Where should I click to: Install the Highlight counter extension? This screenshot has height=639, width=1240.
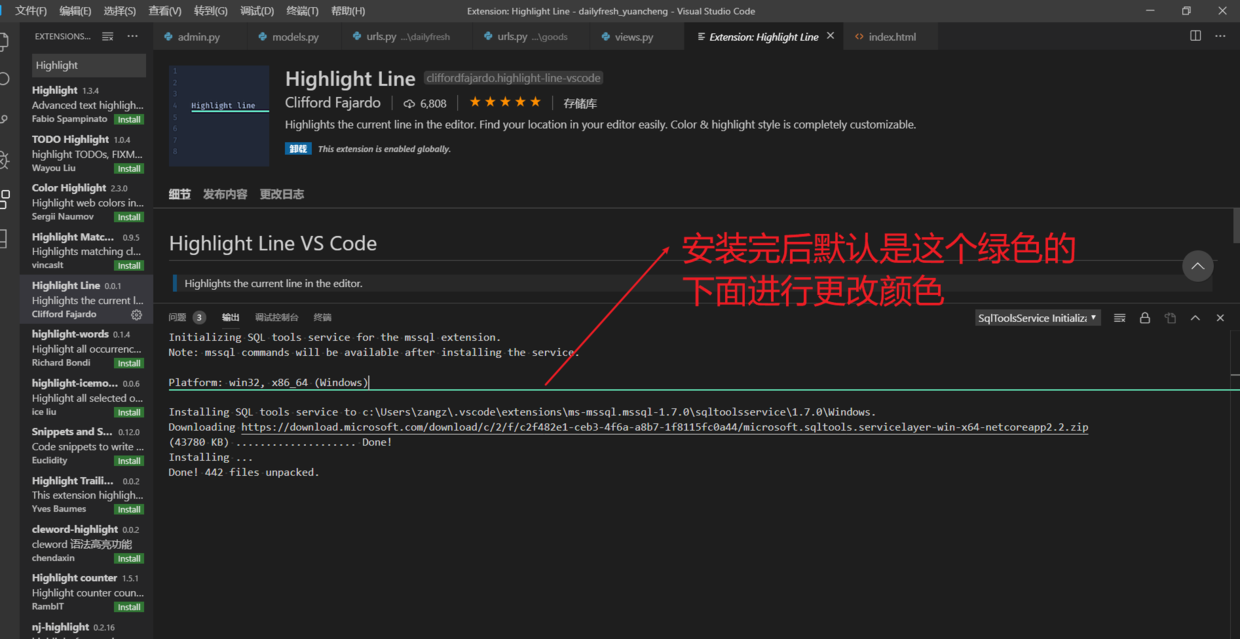click(x=129, y=607)
